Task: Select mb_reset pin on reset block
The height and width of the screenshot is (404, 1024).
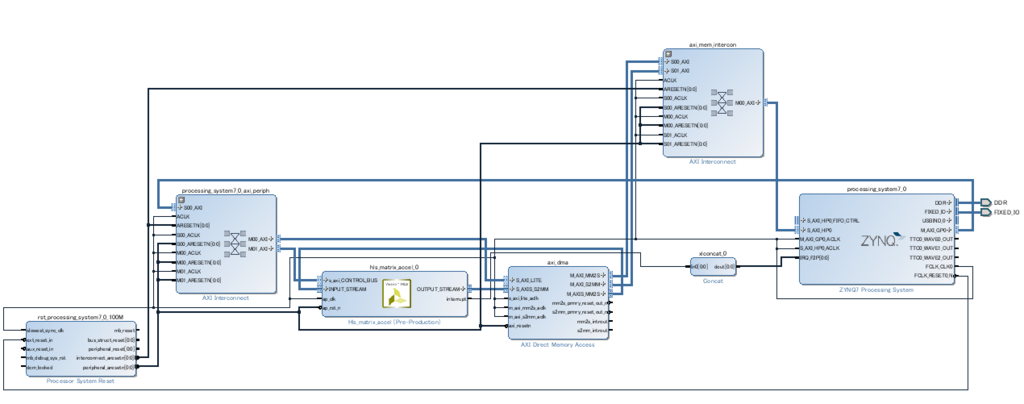Action: pos(125,330)
